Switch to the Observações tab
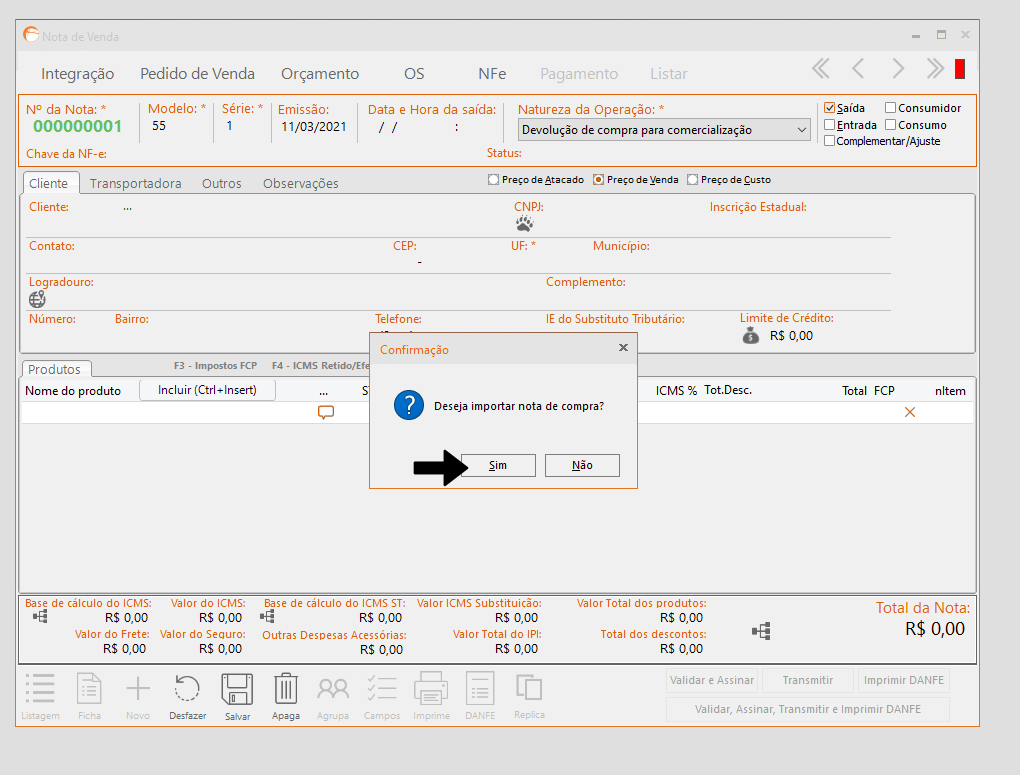This screenshot has width=1020, height=775. [301, 184]
